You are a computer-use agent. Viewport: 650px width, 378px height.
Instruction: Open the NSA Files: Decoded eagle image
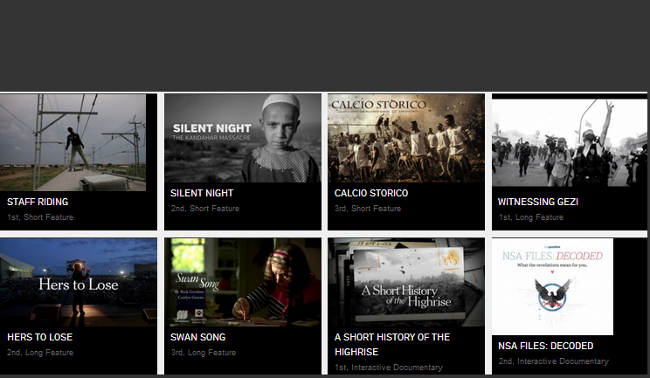pyautogui.click(x=553, y=286)
